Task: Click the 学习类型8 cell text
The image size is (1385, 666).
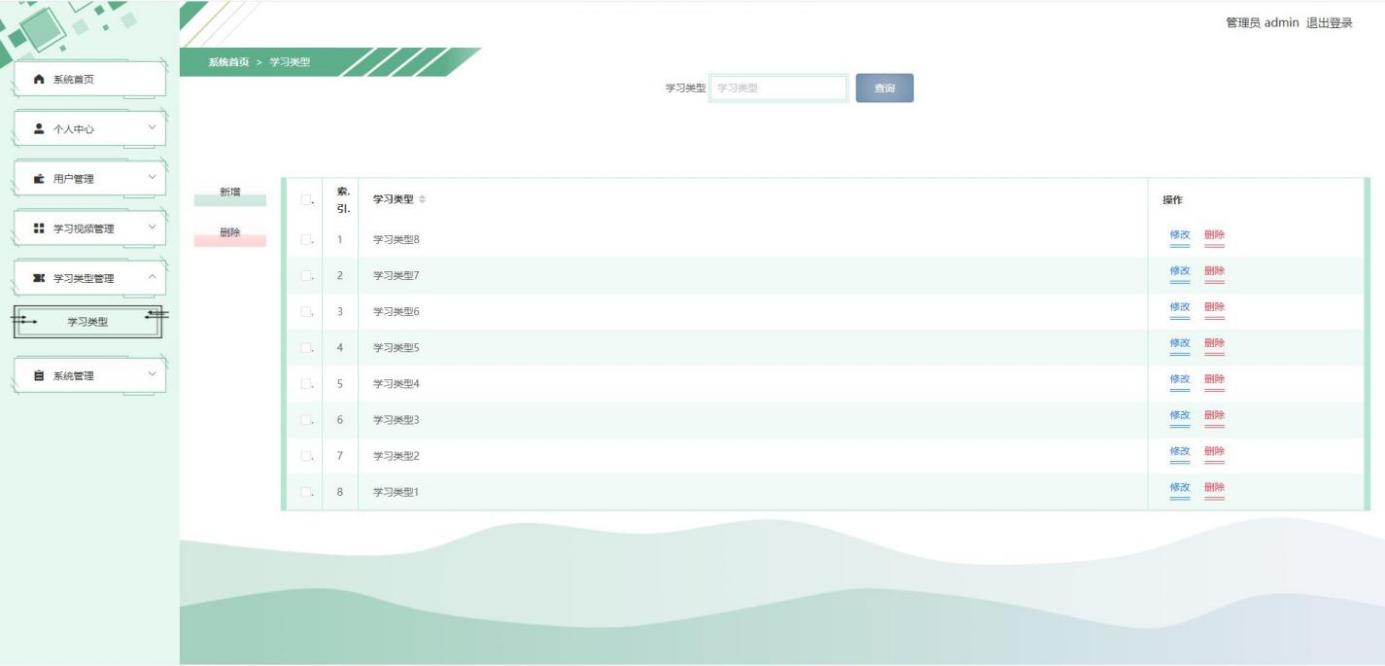Action: coord(396,239)
